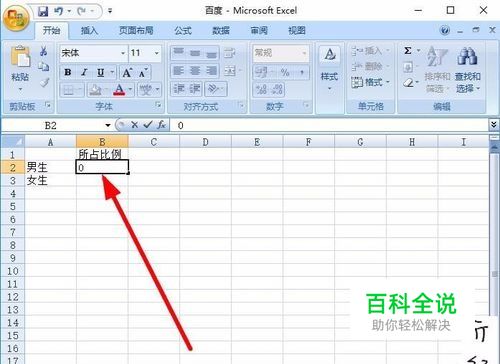Increase decimal places
500x364 pixels.
pyautogui.click(x=262, y=89)
